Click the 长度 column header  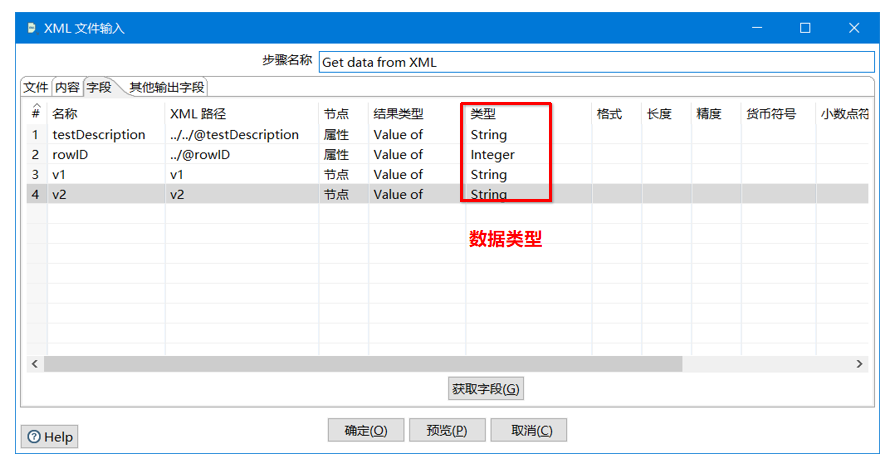pyautogui.click(x=667, y=114)
